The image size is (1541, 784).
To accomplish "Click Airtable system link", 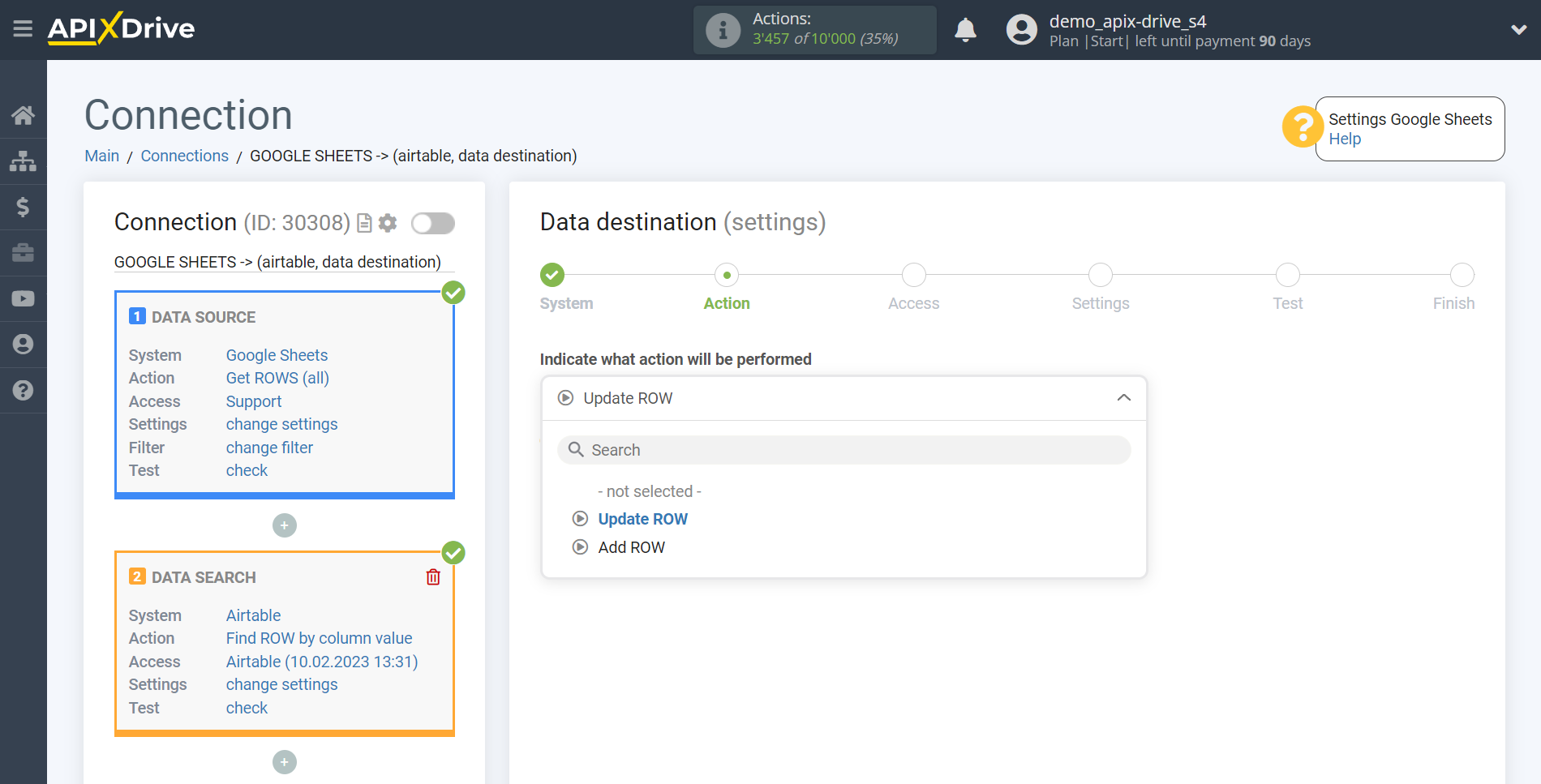I will click(x=253, y=615).
